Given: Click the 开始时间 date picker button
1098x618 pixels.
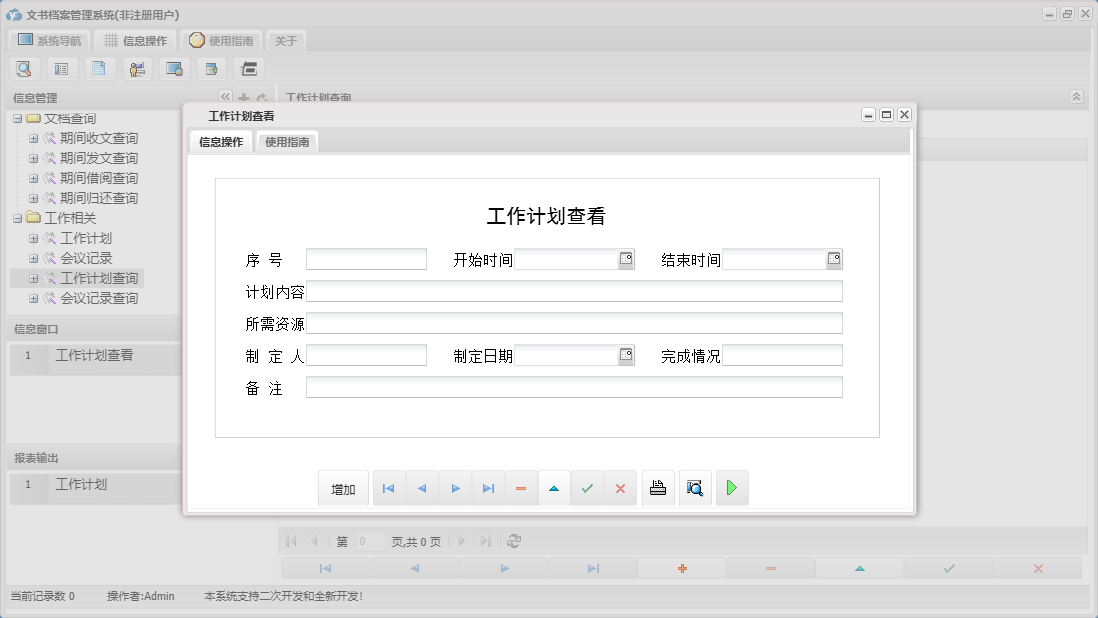Looking at the screenshot, I should pos(627,258).
